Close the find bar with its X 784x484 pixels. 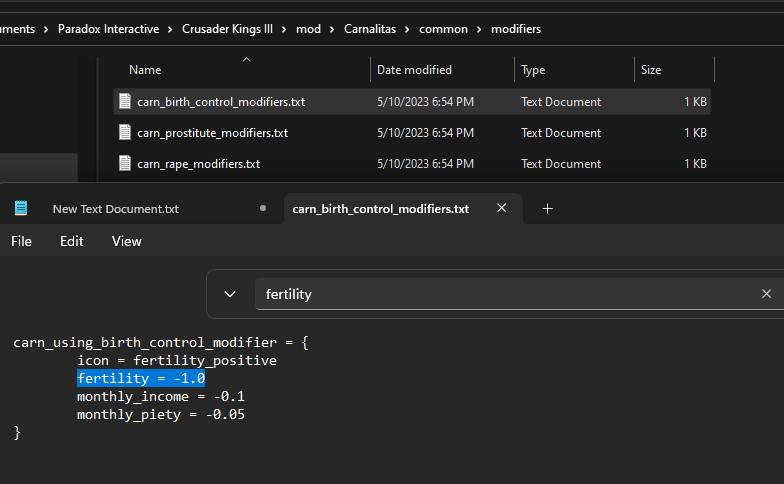766,294
